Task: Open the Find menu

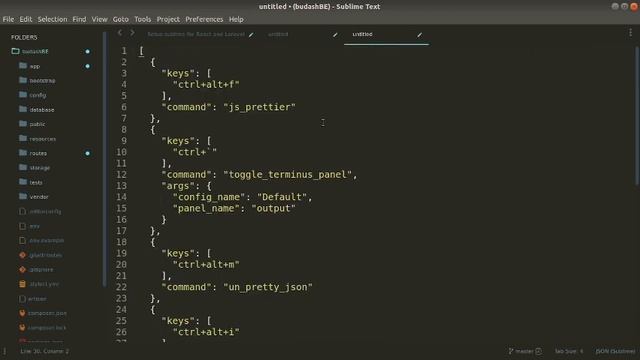Action: pyautogui.click(x=79, y=19)
